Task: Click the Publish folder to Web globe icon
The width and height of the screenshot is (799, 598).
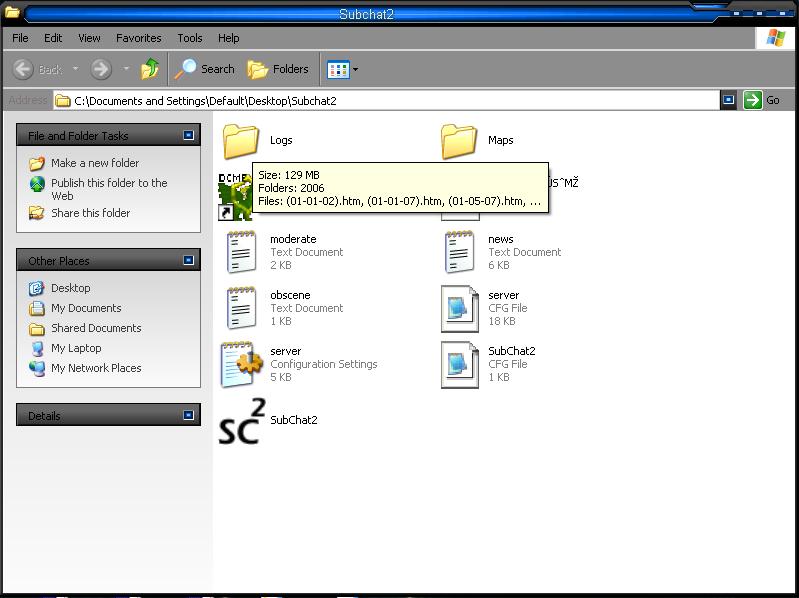Action: coord(37,184)
